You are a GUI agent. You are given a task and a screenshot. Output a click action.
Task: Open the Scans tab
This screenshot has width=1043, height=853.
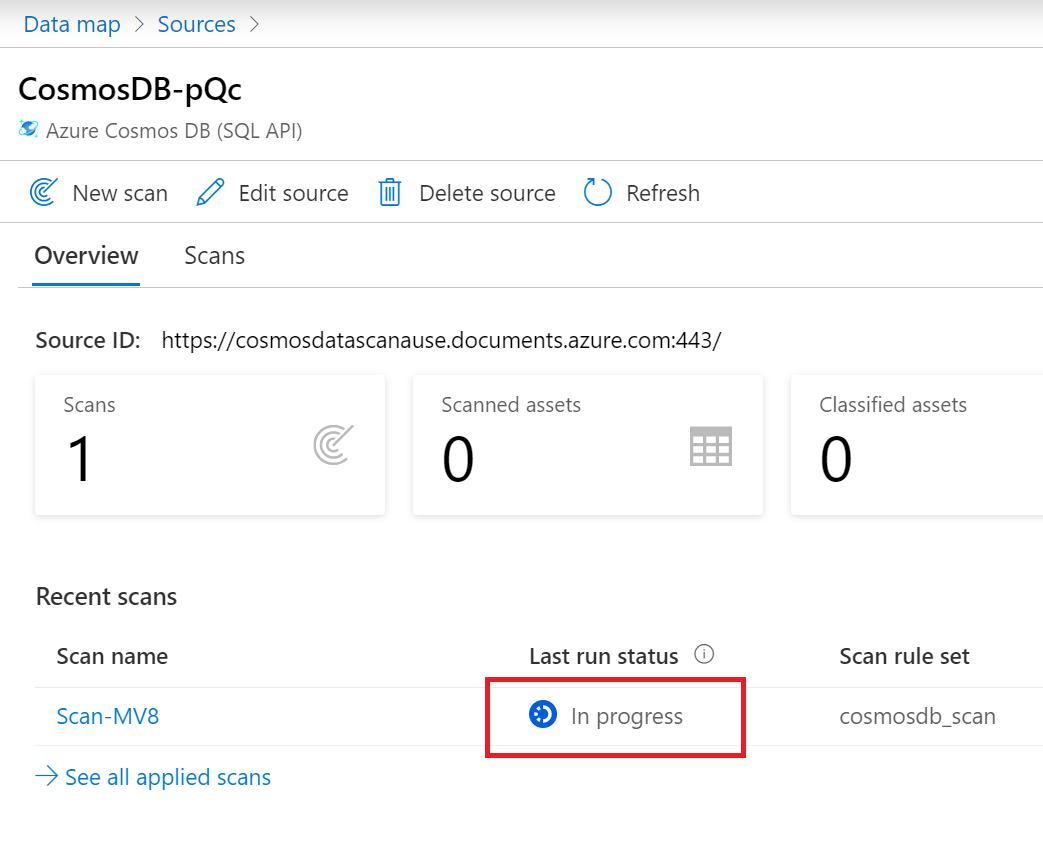tap(214, 256)
